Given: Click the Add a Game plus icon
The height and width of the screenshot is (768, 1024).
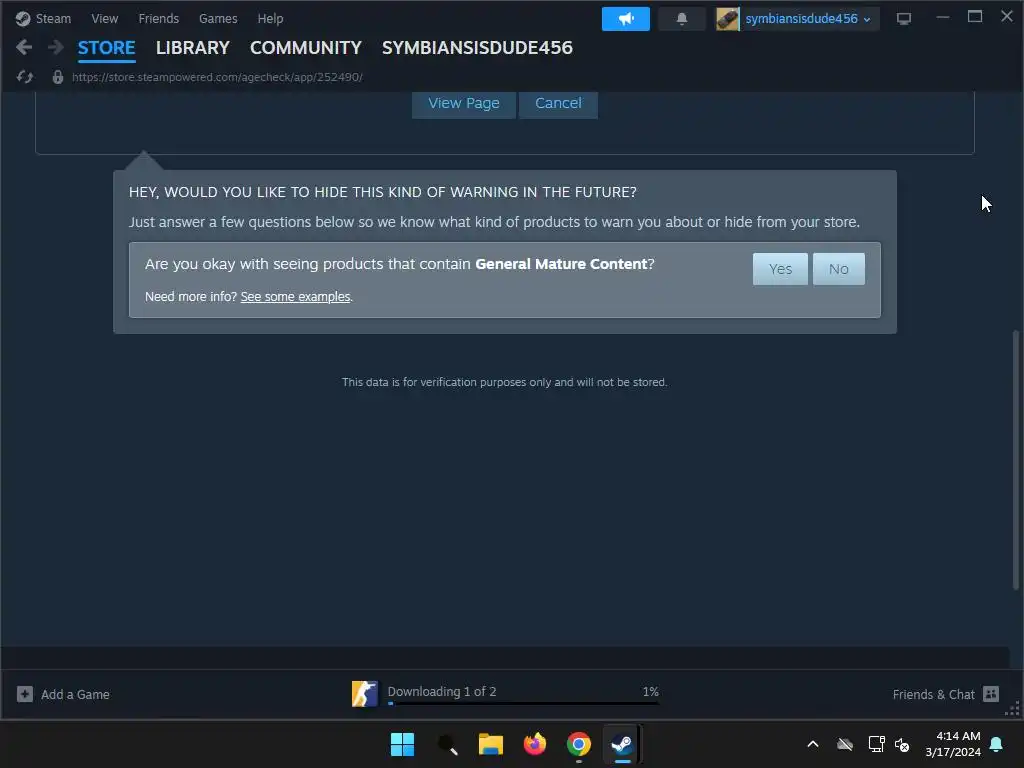Looking at the screenshot, I should 25,694.
